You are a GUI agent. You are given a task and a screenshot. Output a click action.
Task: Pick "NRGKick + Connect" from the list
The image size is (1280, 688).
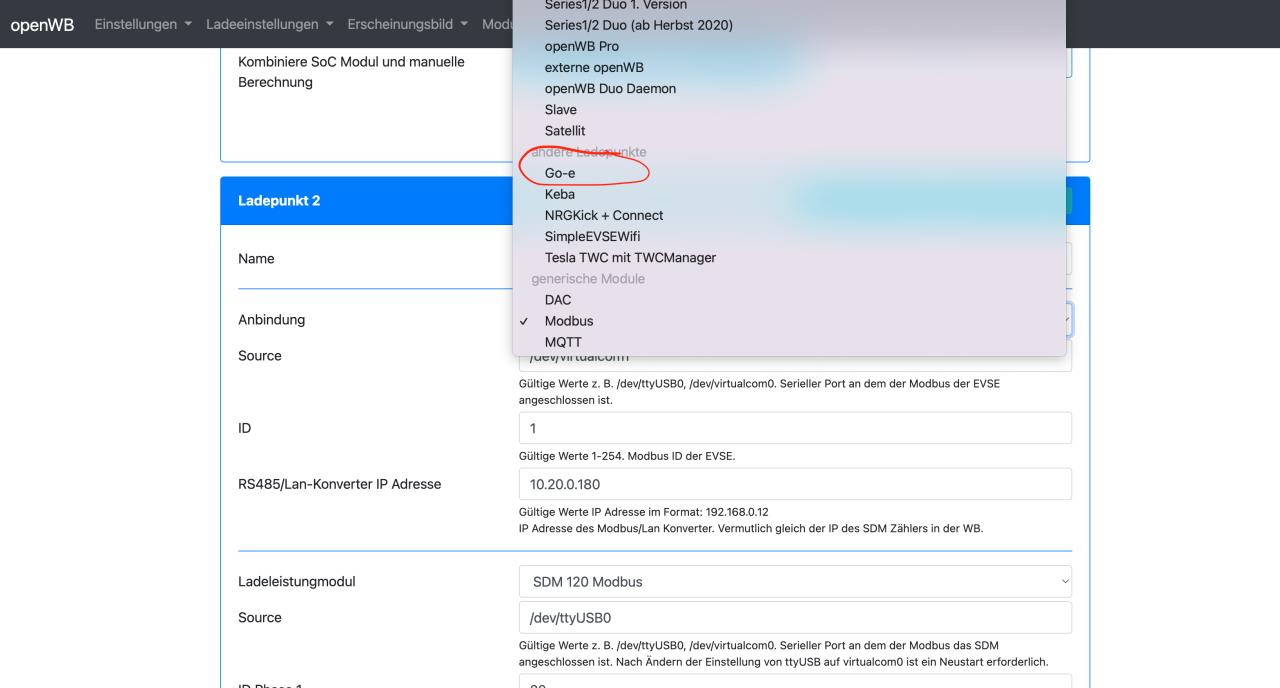tap(789, 215)
